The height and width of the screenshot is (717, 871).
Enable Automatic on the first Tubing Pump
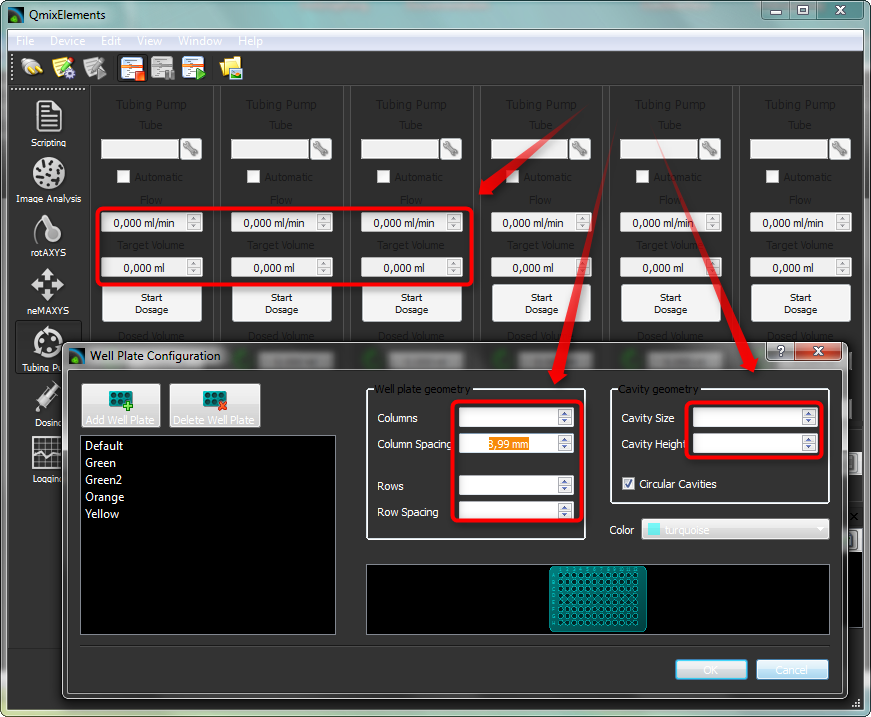tap(124, 177)
